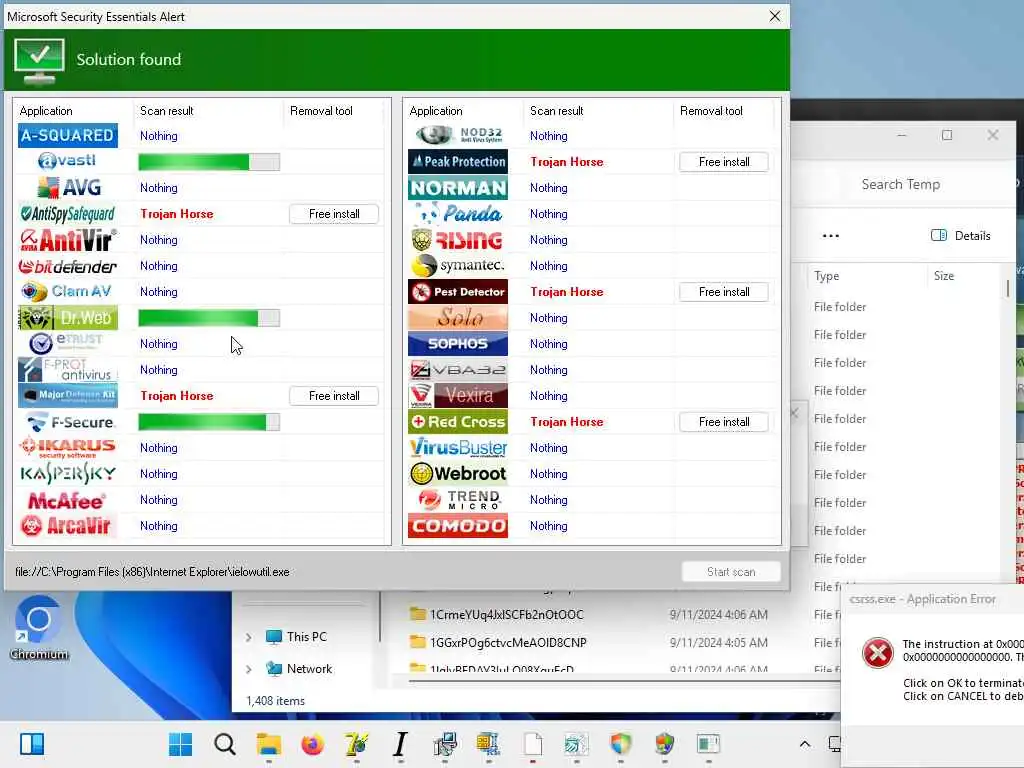Select folder 1GGxrPOg6ctvcMeAOID8CNP
The height and width of the screenshot is (768, 1024).
(507, 643)
